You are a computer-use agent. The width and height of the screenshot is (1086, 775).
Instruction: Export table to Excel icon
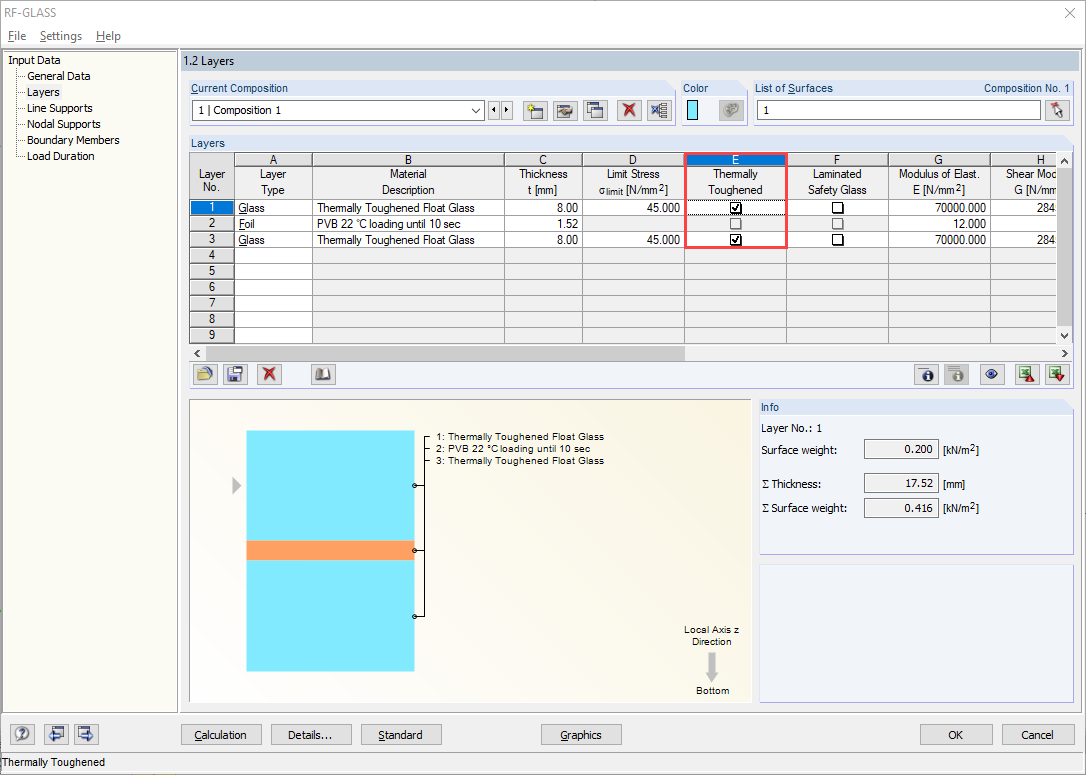click(x=1026, y=375)
